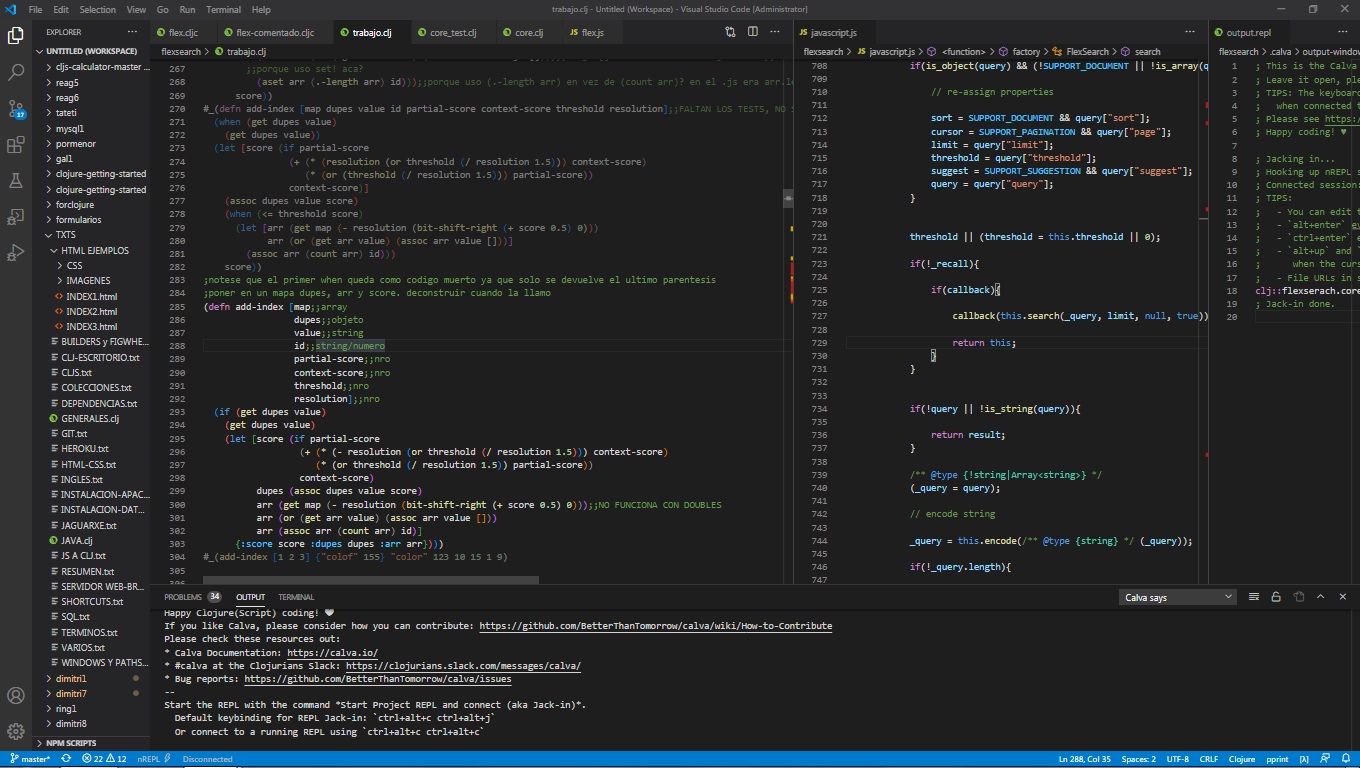1360x768 pixels.
Task: Switch to the TERMINAL panel tab
Action: [296, 597]
